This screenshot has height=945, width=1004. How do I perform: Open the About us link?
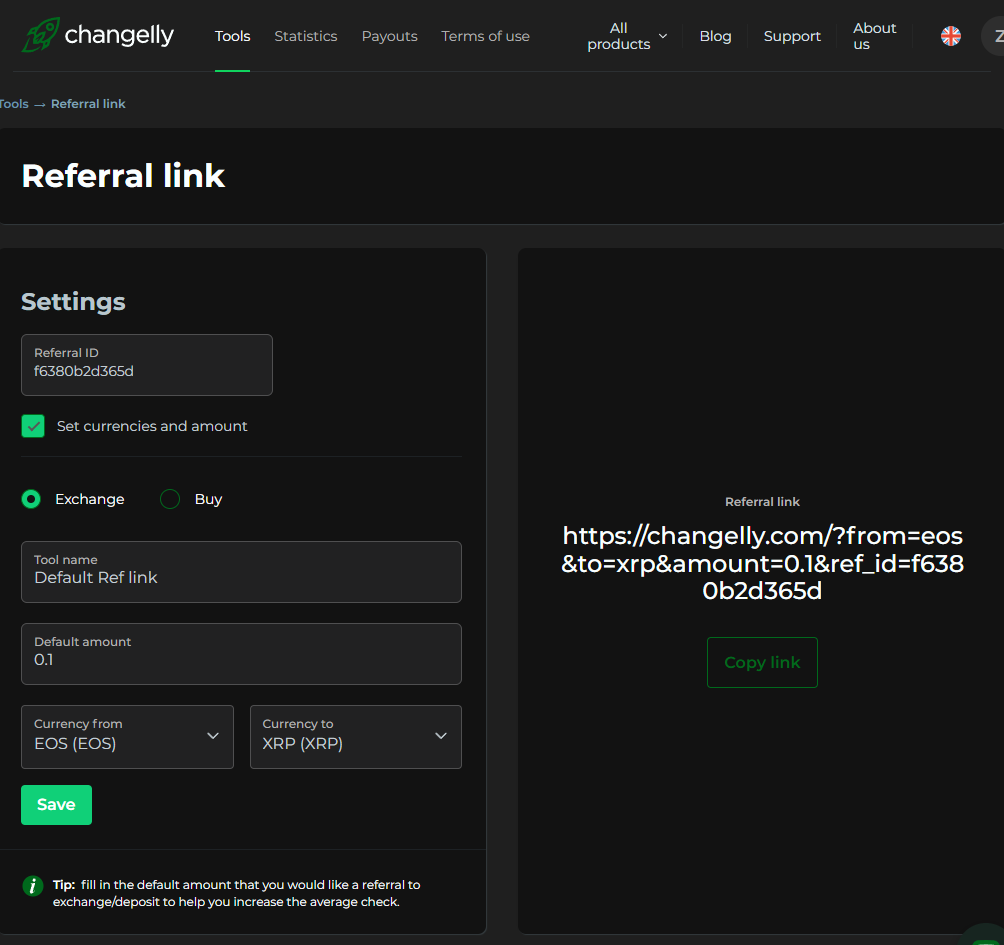875,36
